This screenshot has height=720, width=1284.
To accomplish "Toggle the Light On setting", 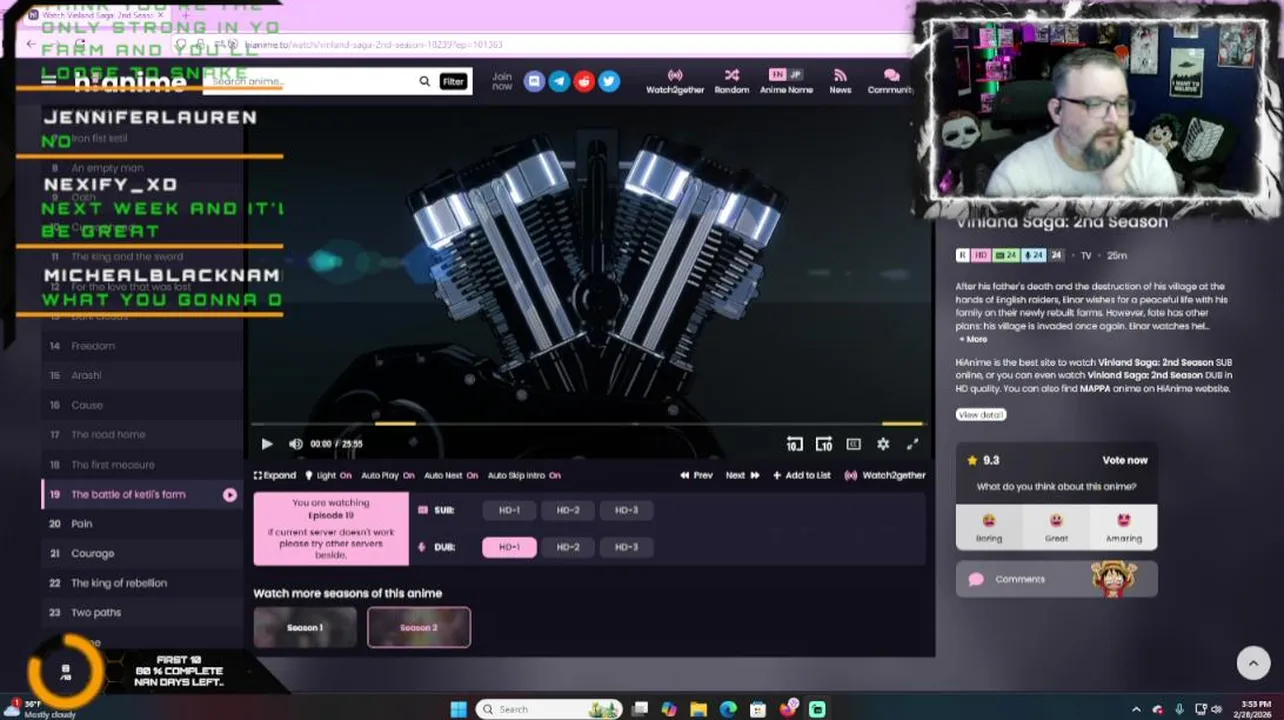I will [x=328, y=475].
